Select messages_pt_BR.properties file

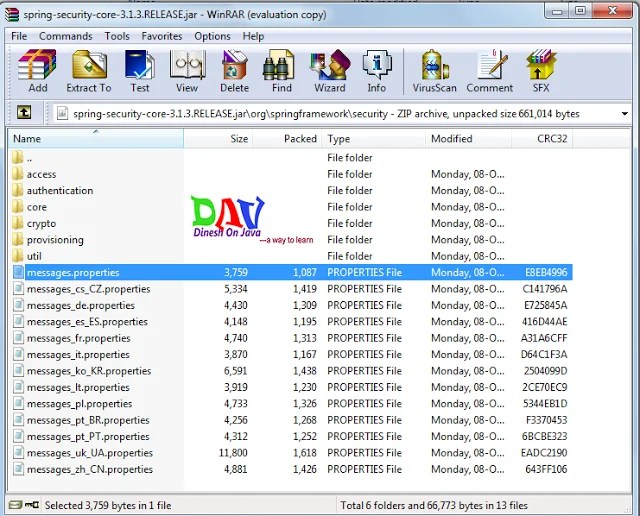pyautogui.click(x=290, y=420)
